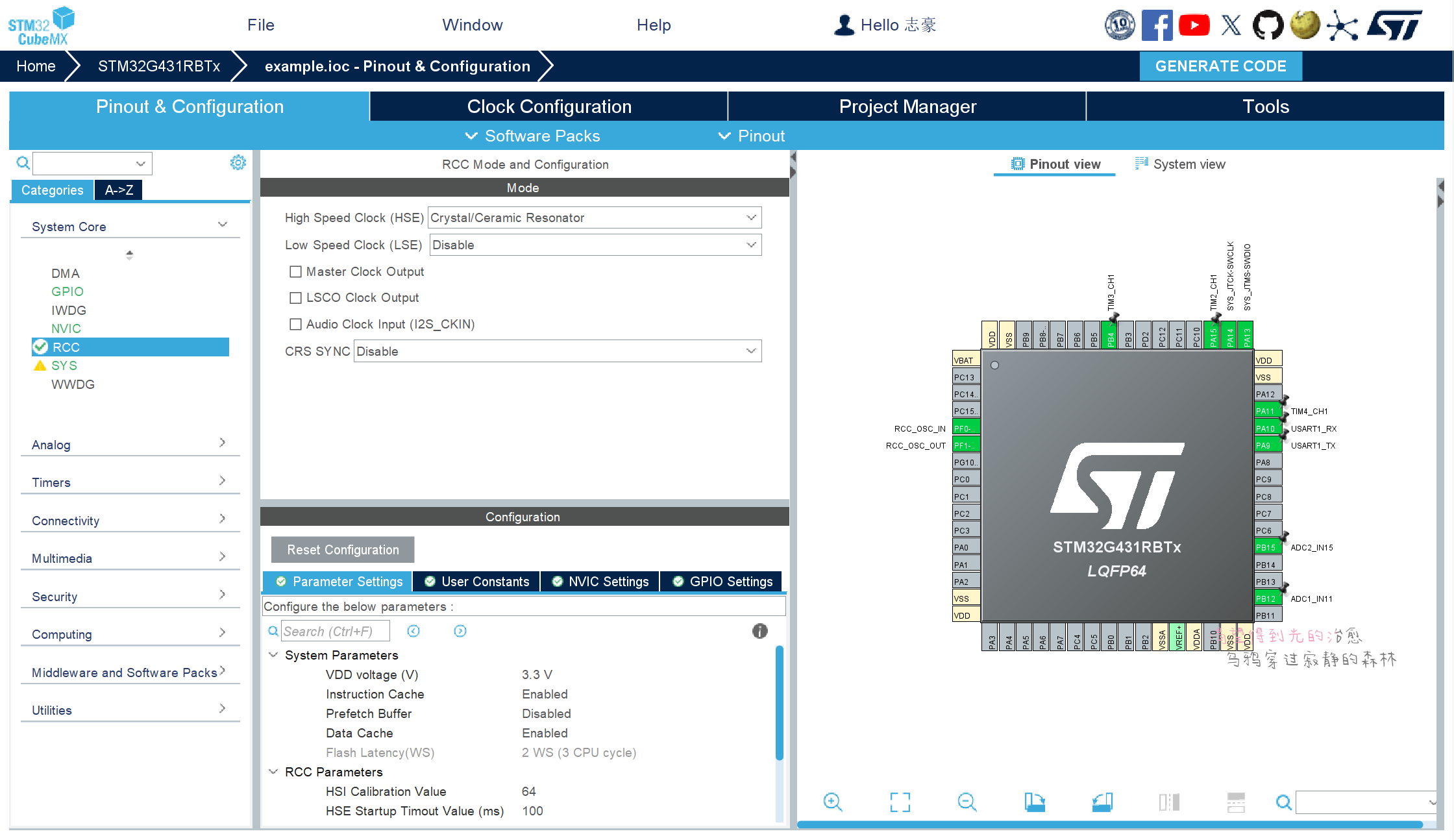Zoom in on the pinout view
The image size is (1454, 840).
pyautogui.click(x=832, y=802)
